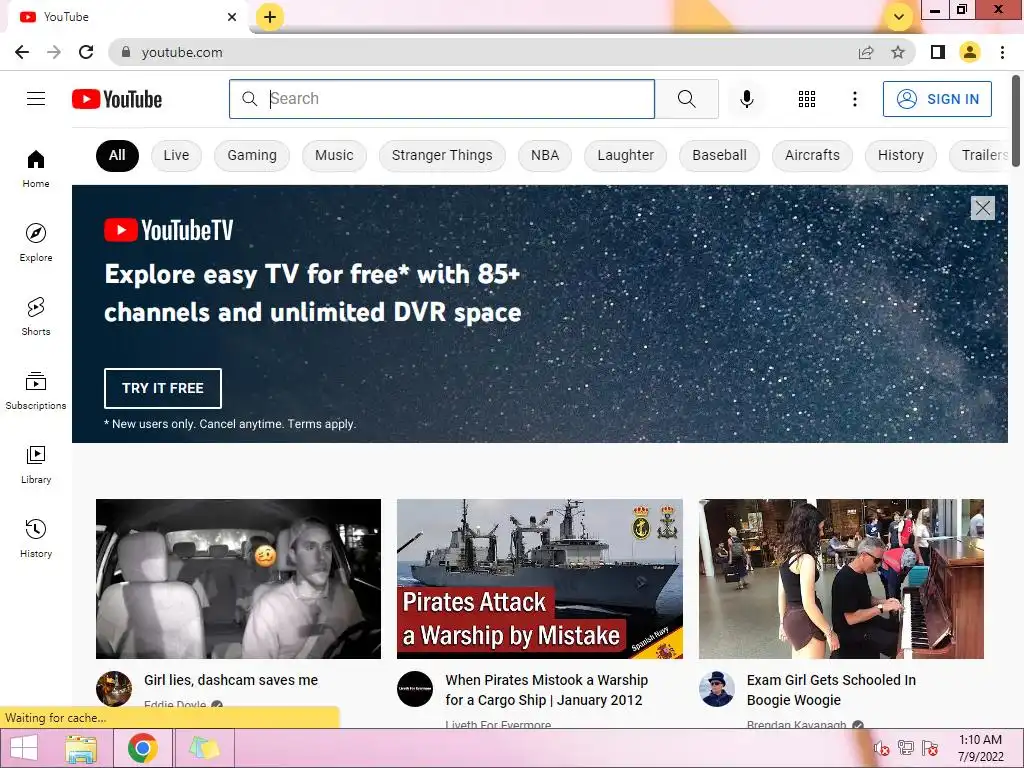
Task: Select the Live filter chip
Action: click(176, 155)
